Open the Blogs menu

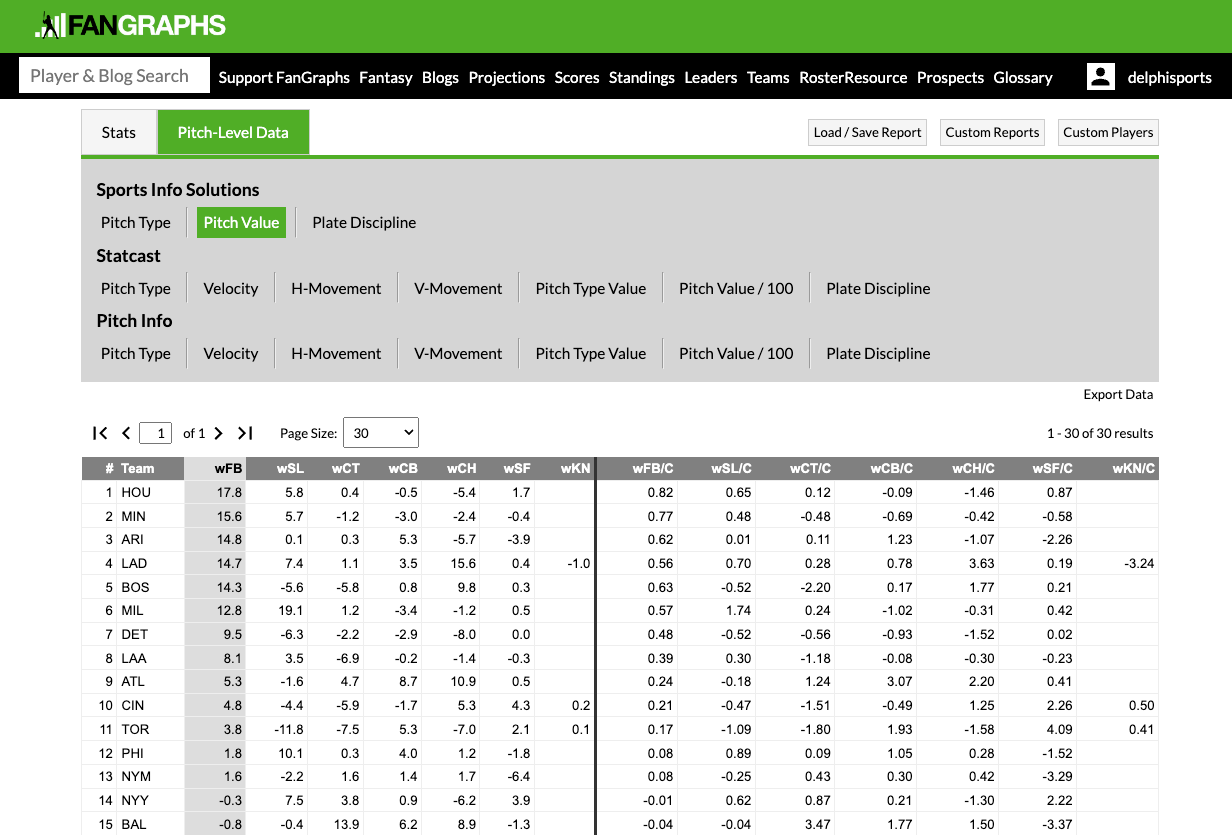(x=440, y=77)
